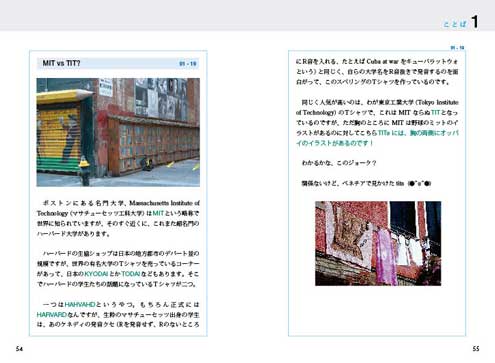Screen dimensions: 495x363
Task: Click the green 'HAHVAHD' highlighted word
Action: 80,305
